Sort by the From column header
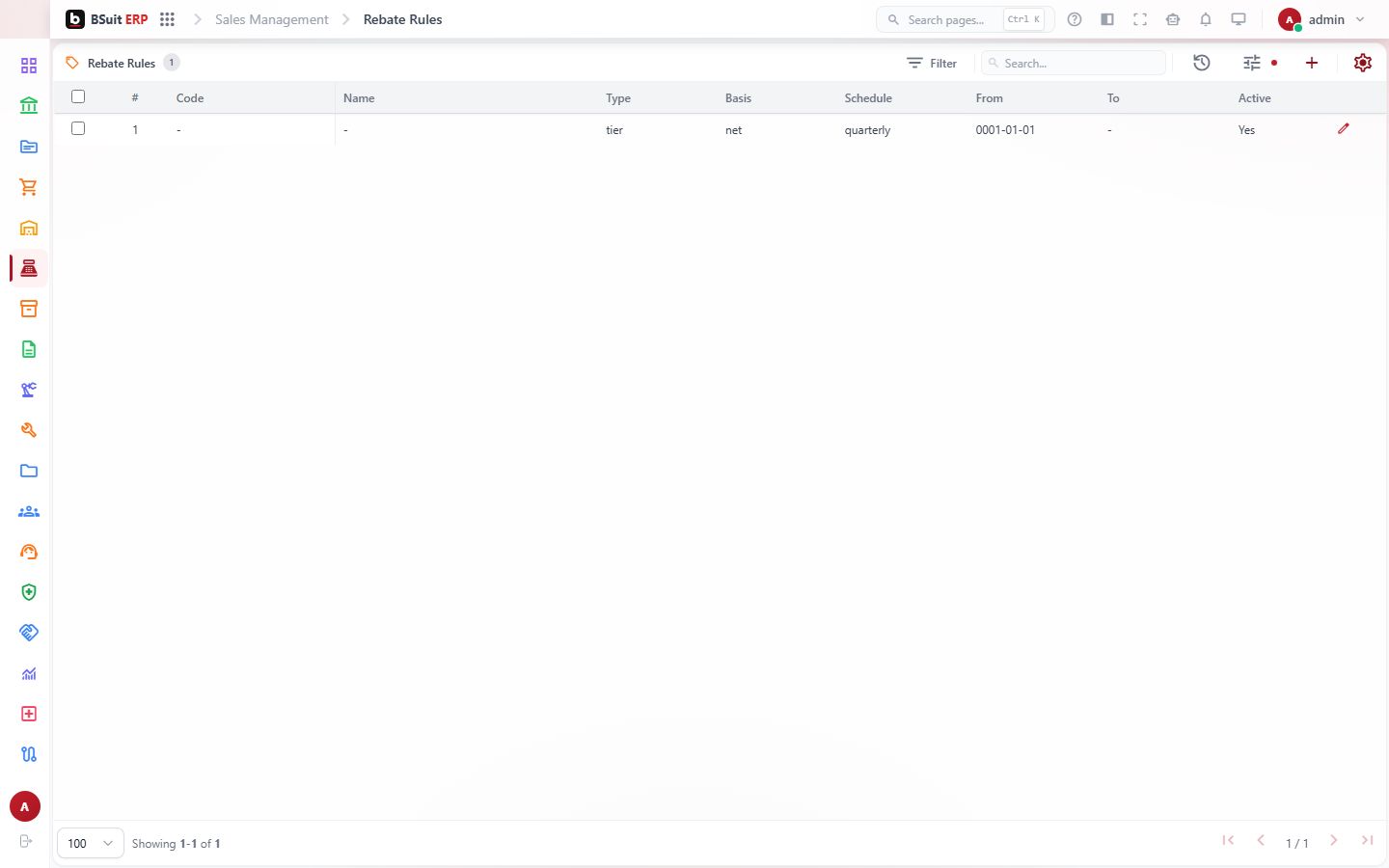1389x868 pixels. (990, 98)
